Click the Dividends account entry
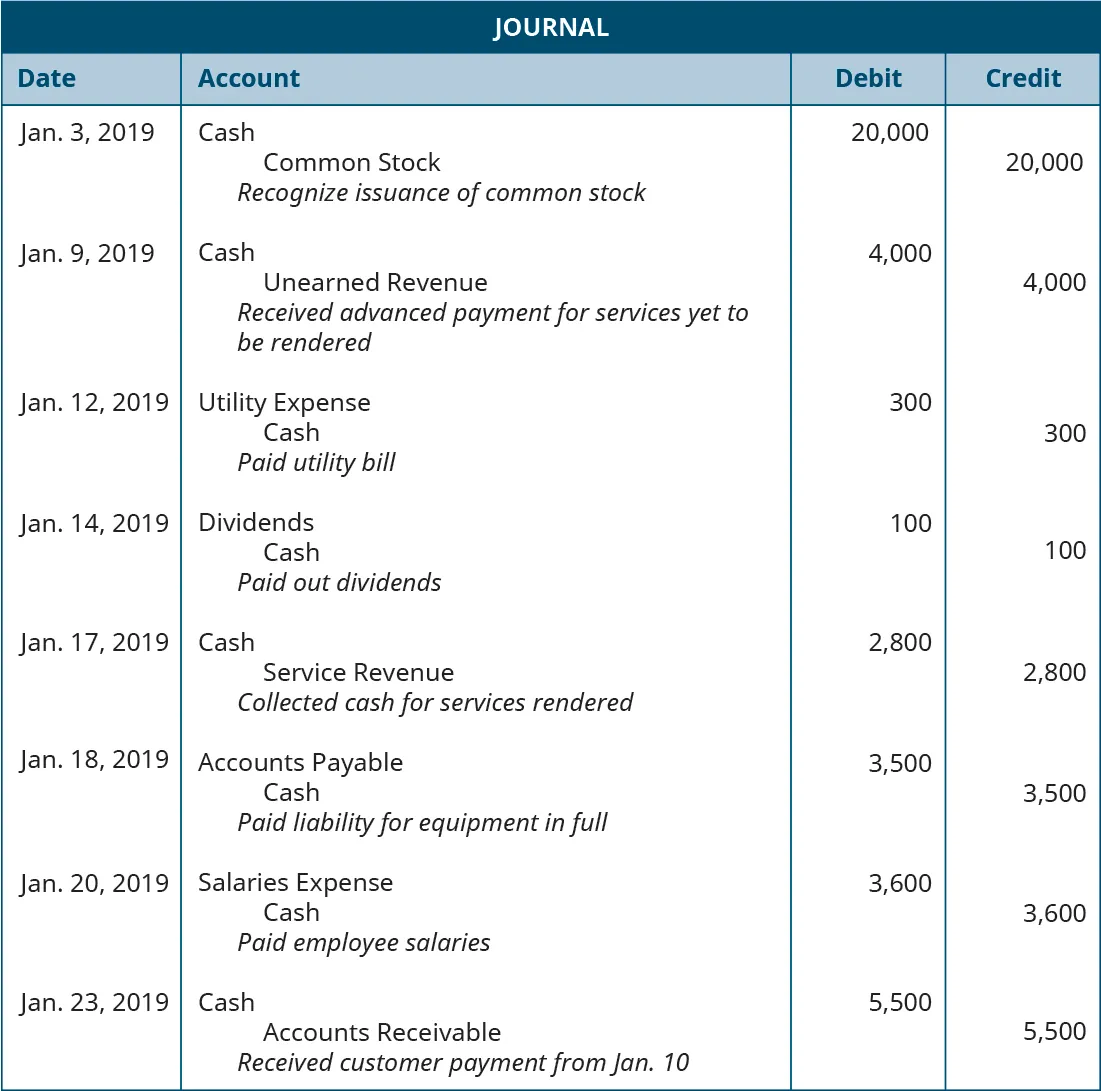Viewport: 1101px width, 1091px height. pos(256,523)
